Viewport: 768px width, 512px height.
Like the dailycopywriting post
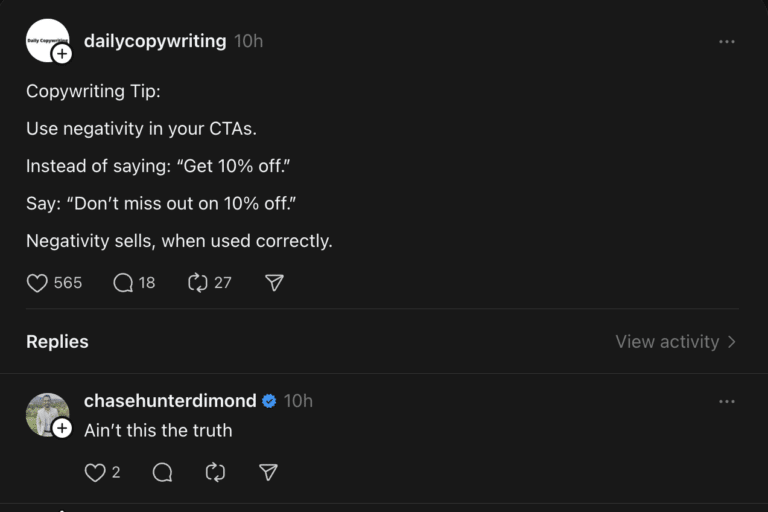tap(38, 283)
